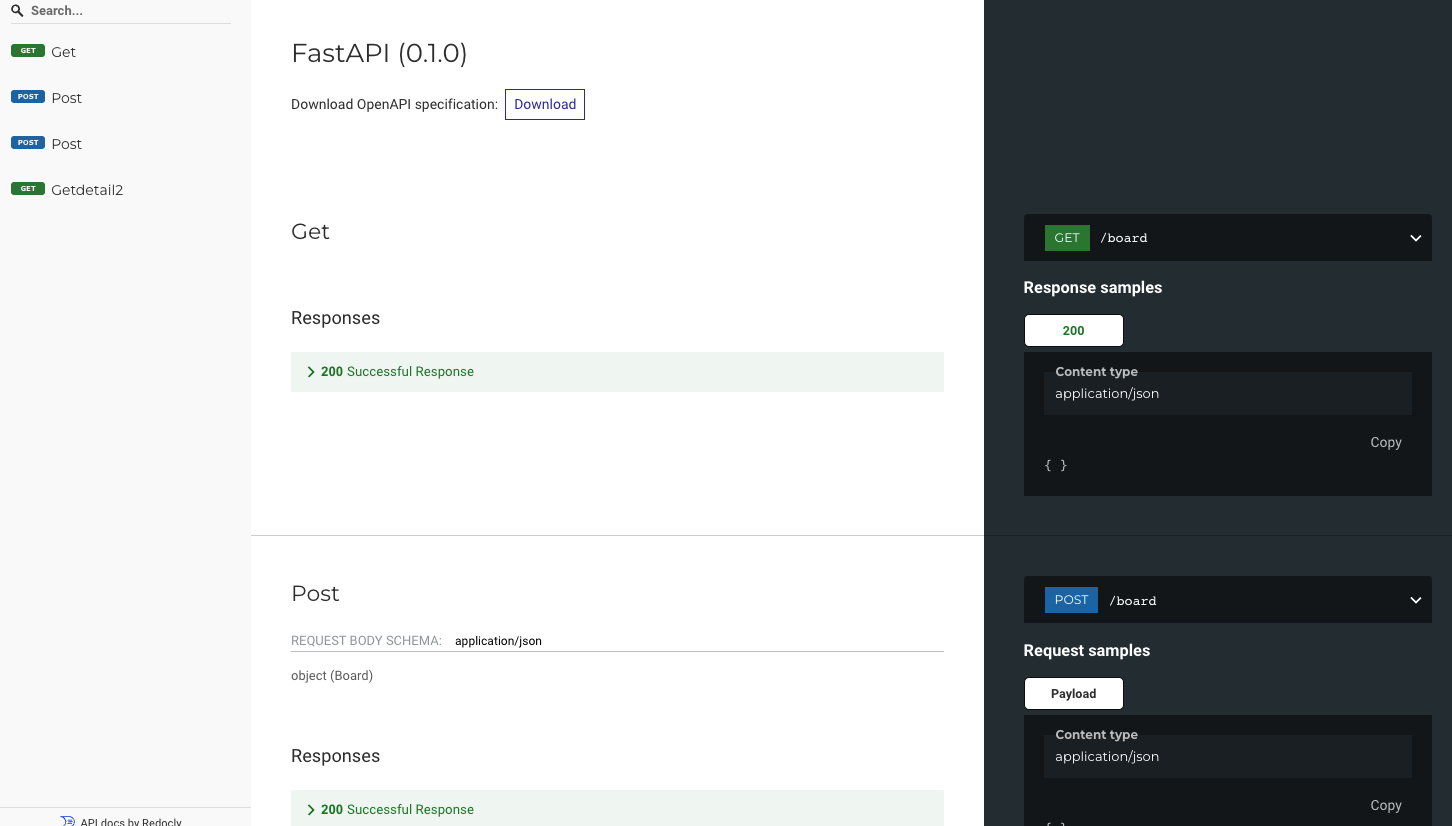Image resolution: width=1452 pixels, height=826 pixels.
Task: Select the 200 response sample tab
Action: pos(1074,331)
